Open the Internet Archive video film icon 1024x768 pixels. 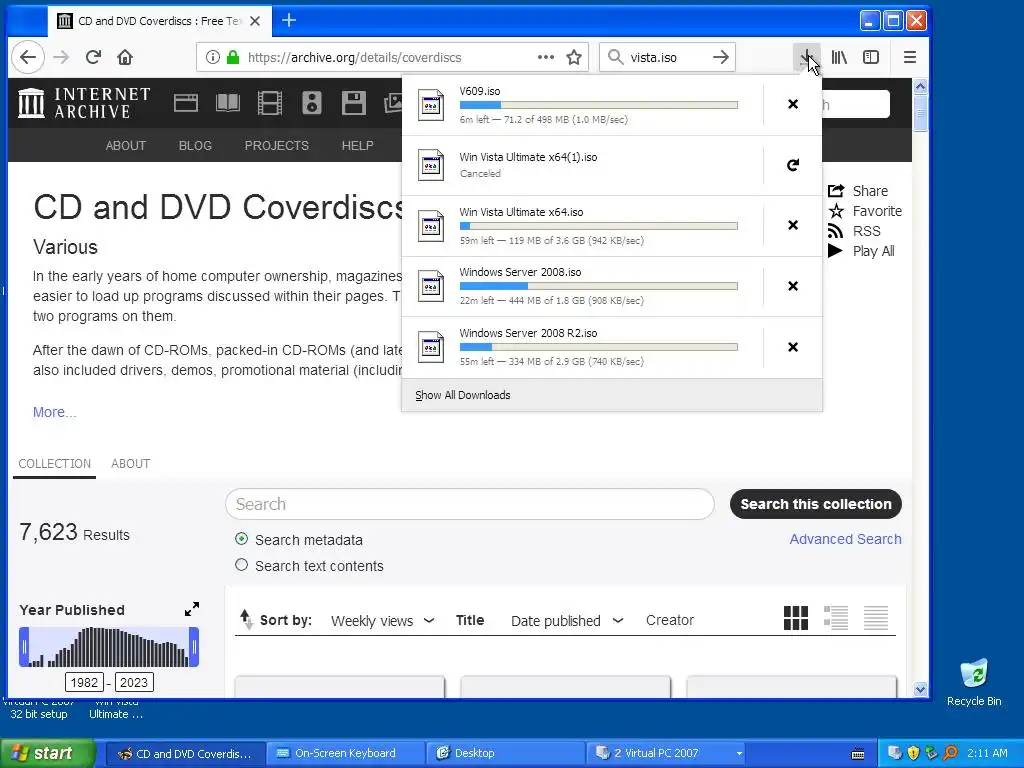tap(270, 103)
